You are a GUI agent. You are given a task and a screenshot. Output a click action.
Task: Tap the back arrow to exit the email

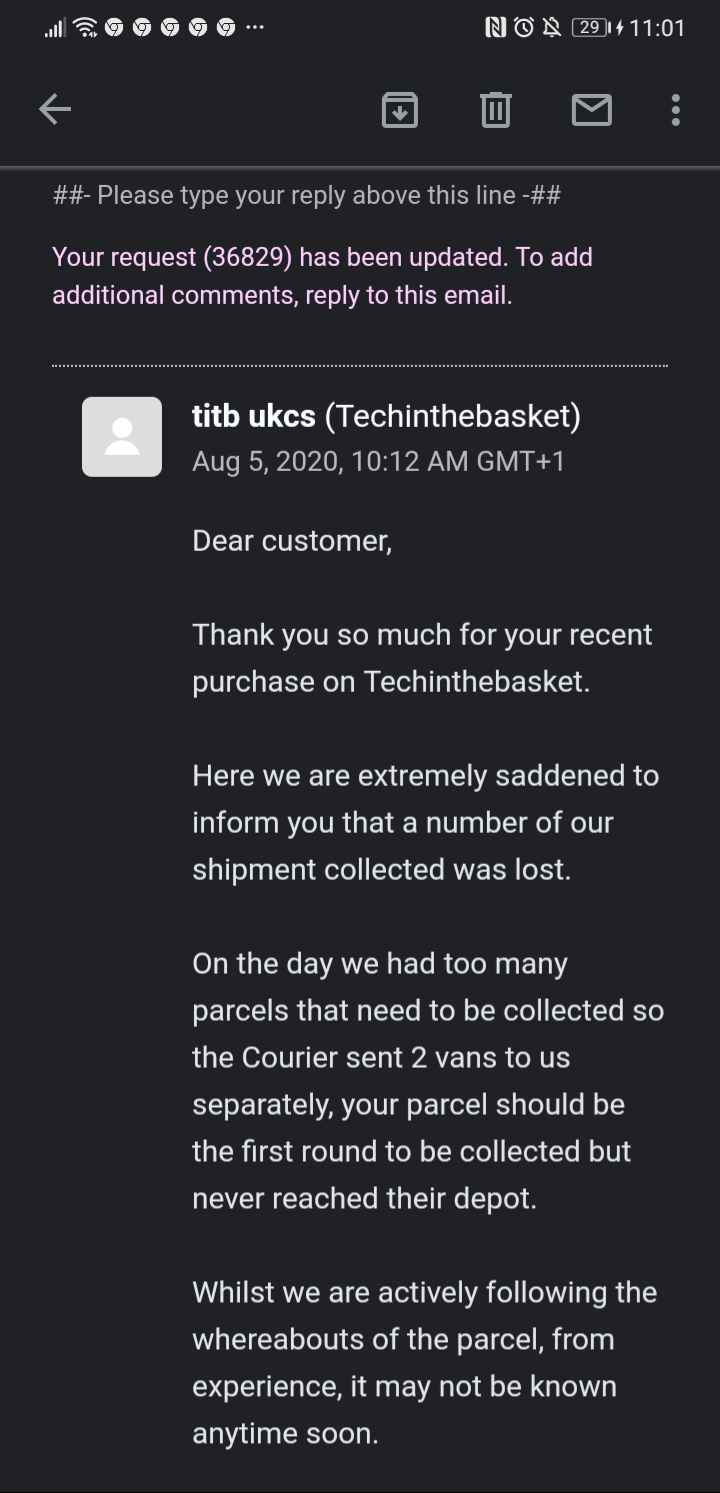(x=55, y=109)
